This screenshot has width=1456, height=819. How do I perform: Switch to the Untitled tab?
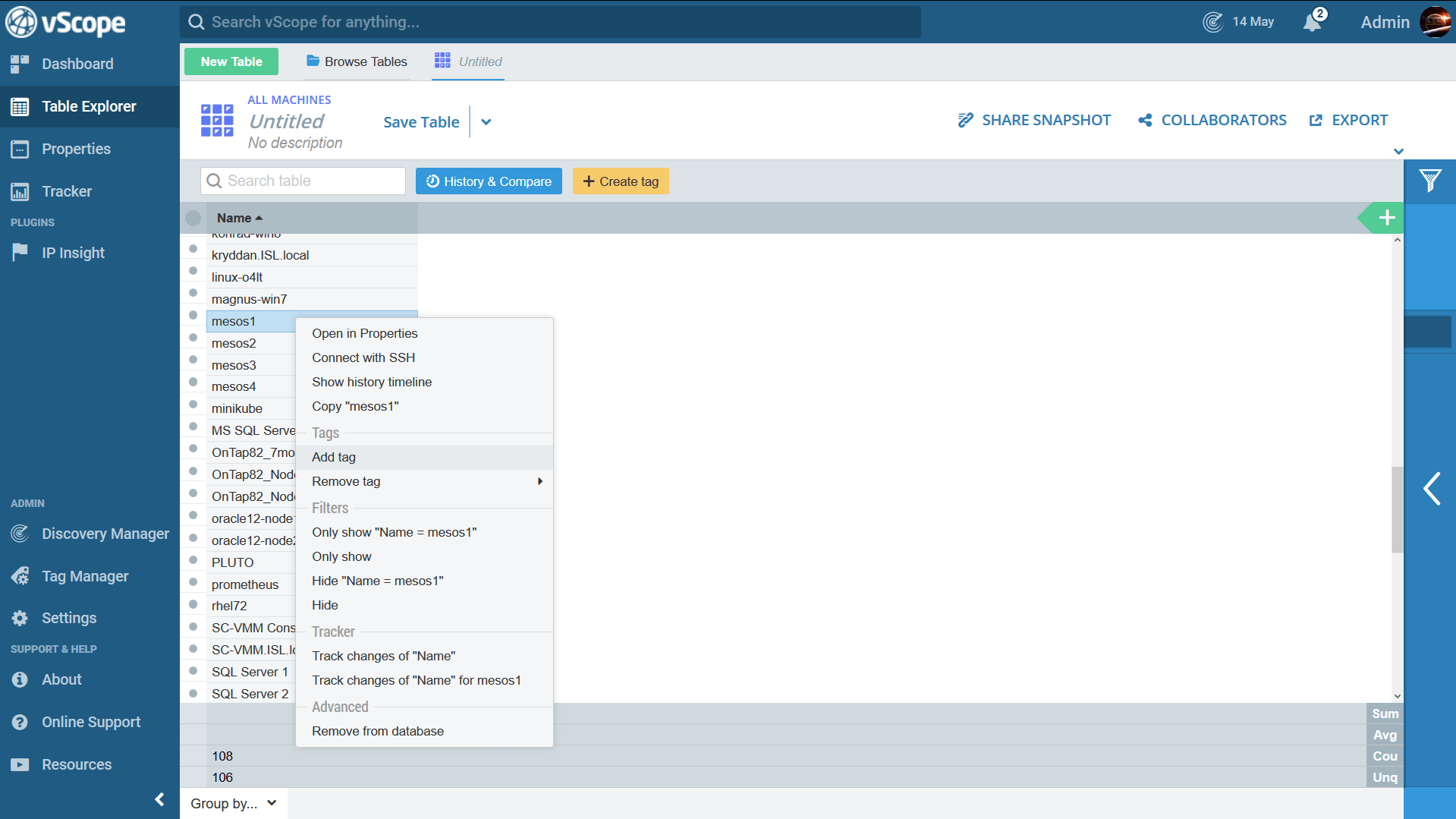point(469,61)
